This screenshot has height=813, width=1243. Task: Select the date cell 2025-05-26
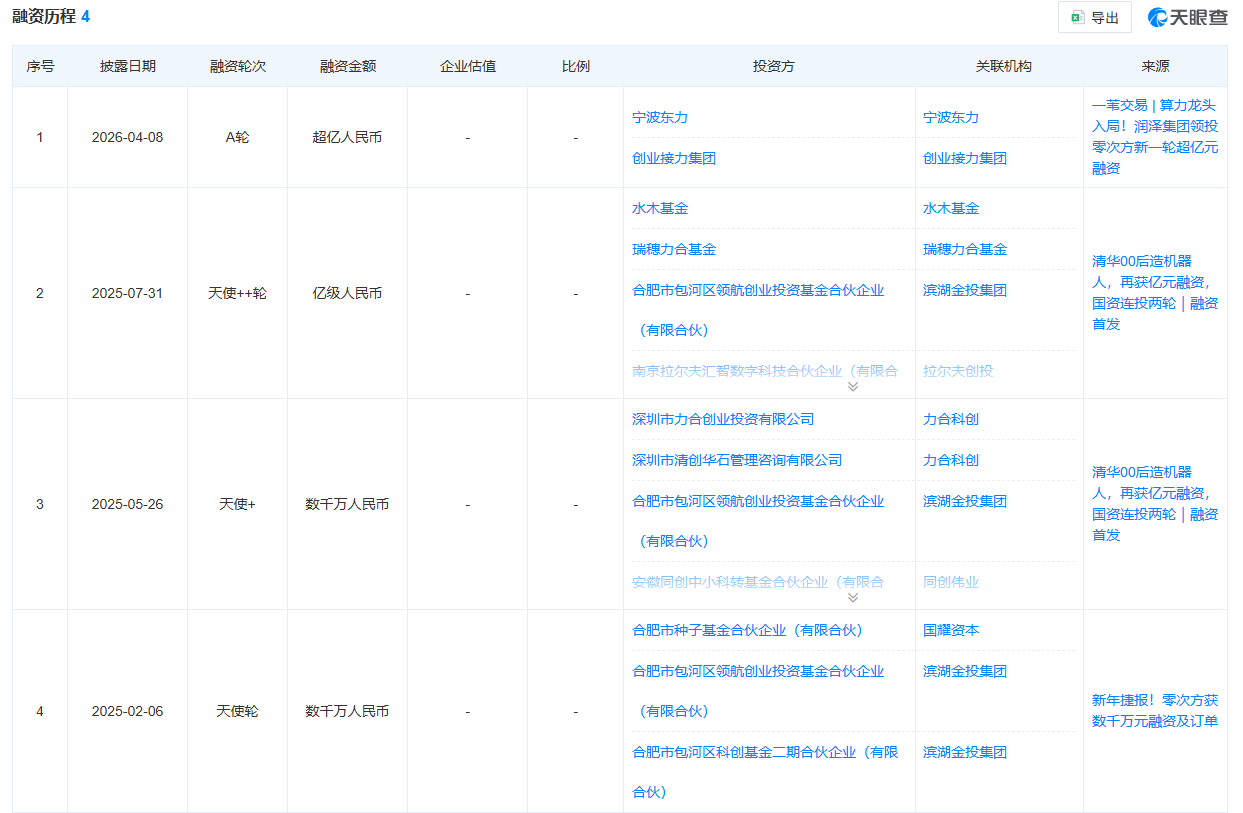point(127,504)
